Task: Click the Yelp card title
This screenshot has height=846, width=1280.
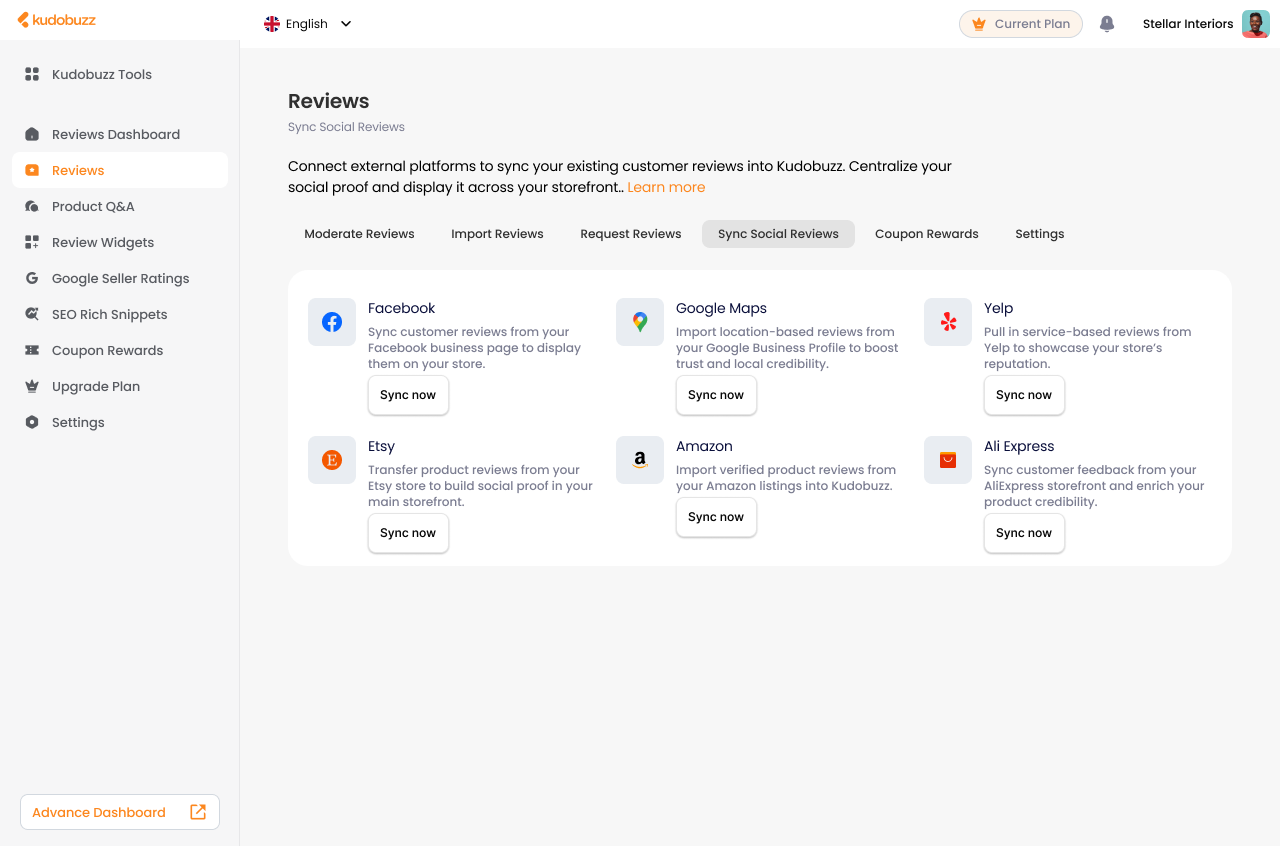Action: pyautogui.click(x=998, y=308)
